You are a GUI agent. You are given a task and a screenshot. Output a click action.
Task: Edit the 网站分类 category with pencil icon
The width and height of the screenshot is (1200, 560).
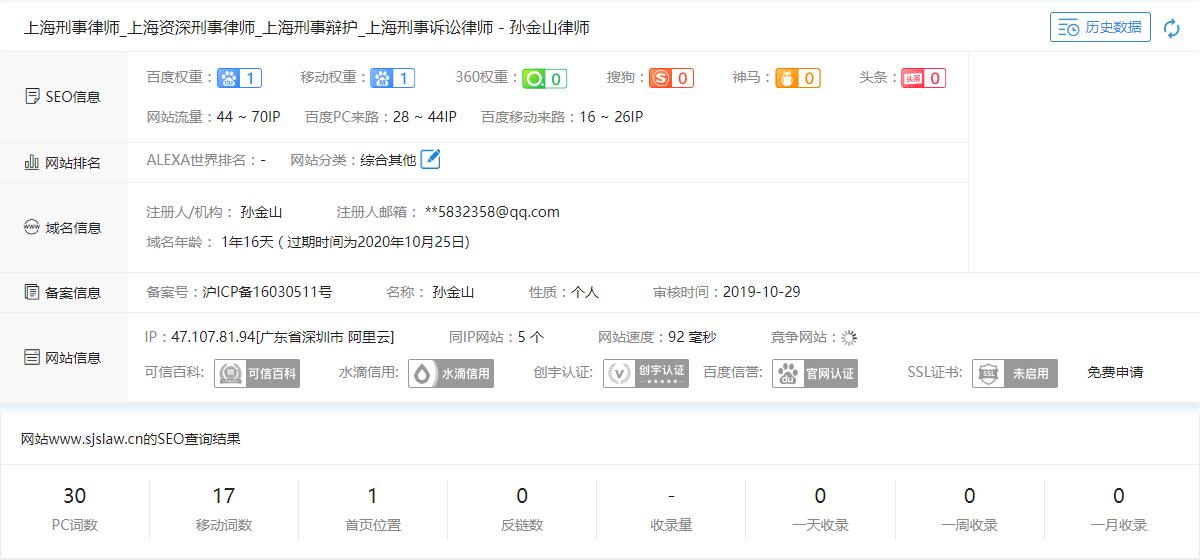pyautogui.click(x=430, y=159)
